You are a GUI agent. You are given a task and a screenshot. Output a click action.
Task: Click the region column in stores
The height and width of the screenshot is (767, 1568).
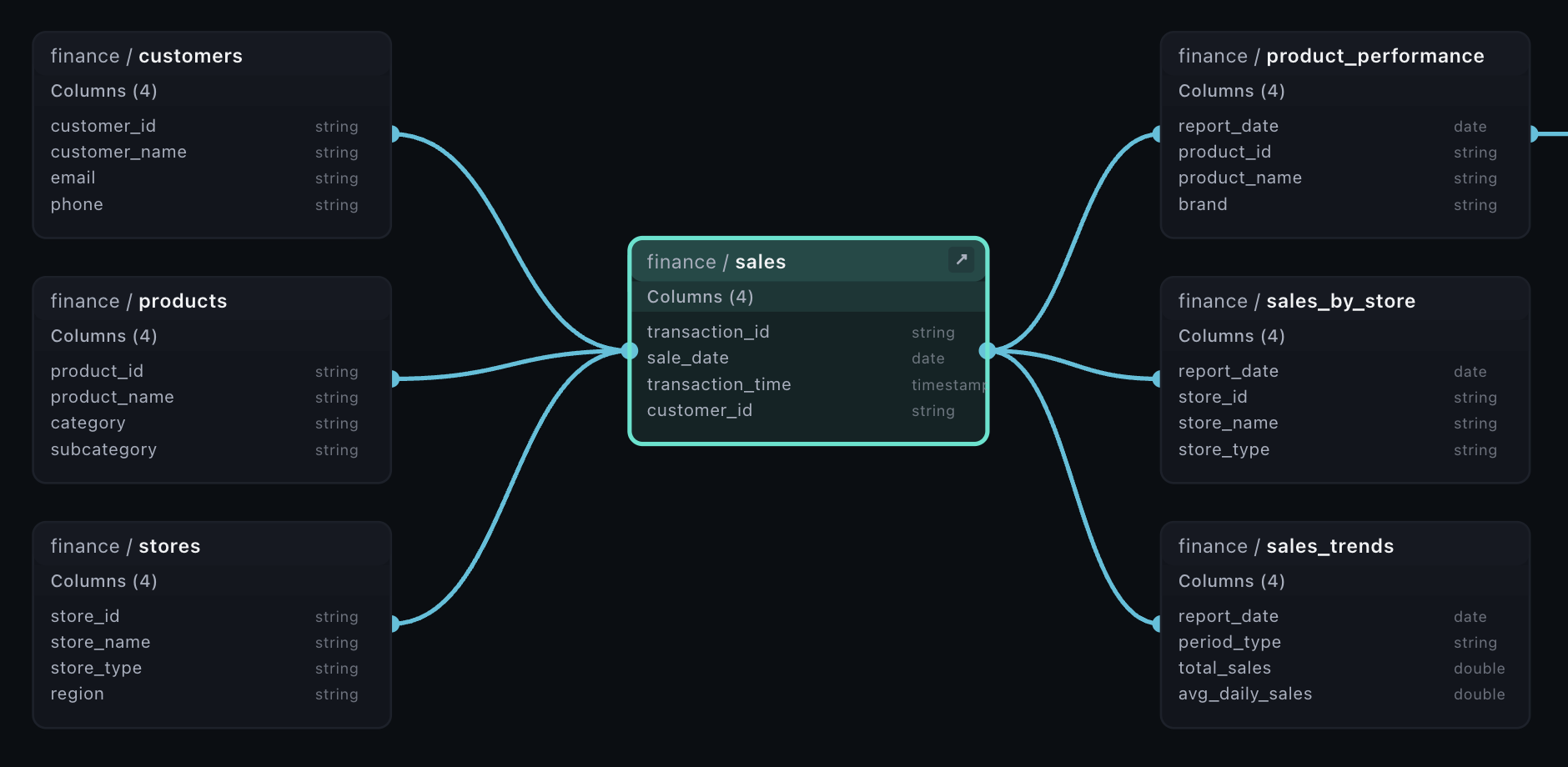point(77,694)
